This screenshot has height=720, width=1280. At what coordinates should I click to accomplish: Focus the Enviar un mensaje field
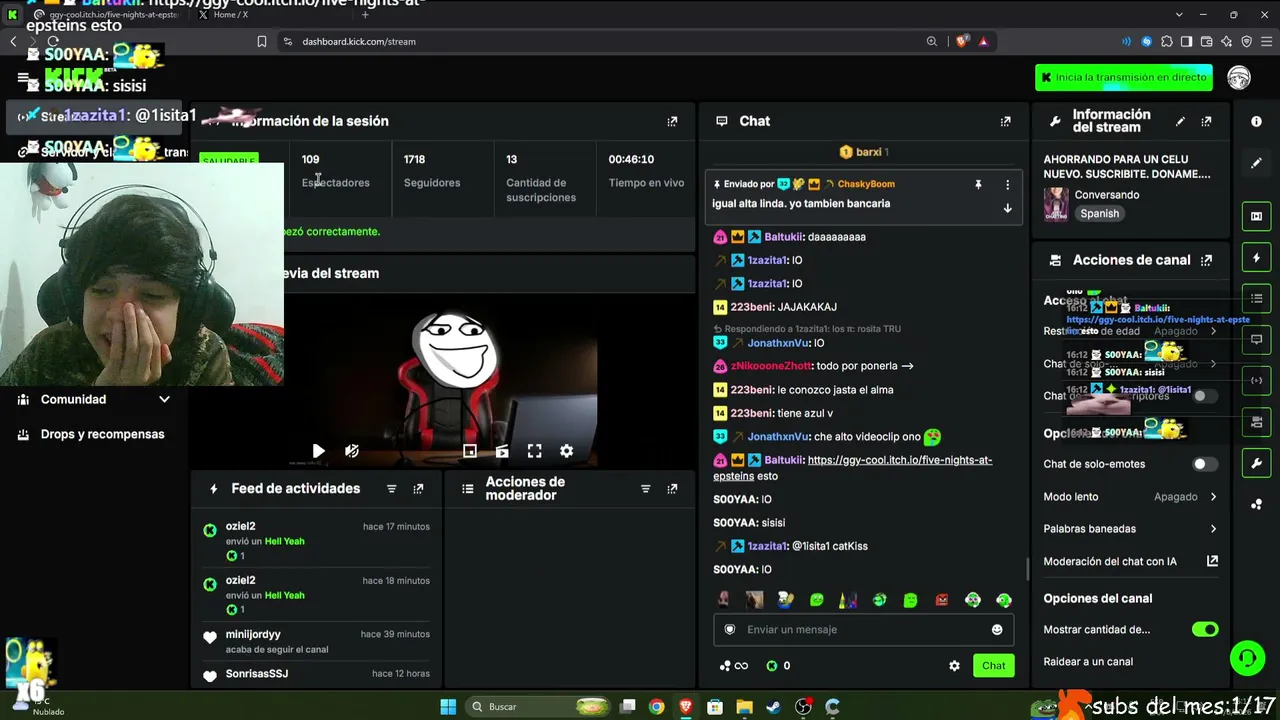(x=863, y=629)
